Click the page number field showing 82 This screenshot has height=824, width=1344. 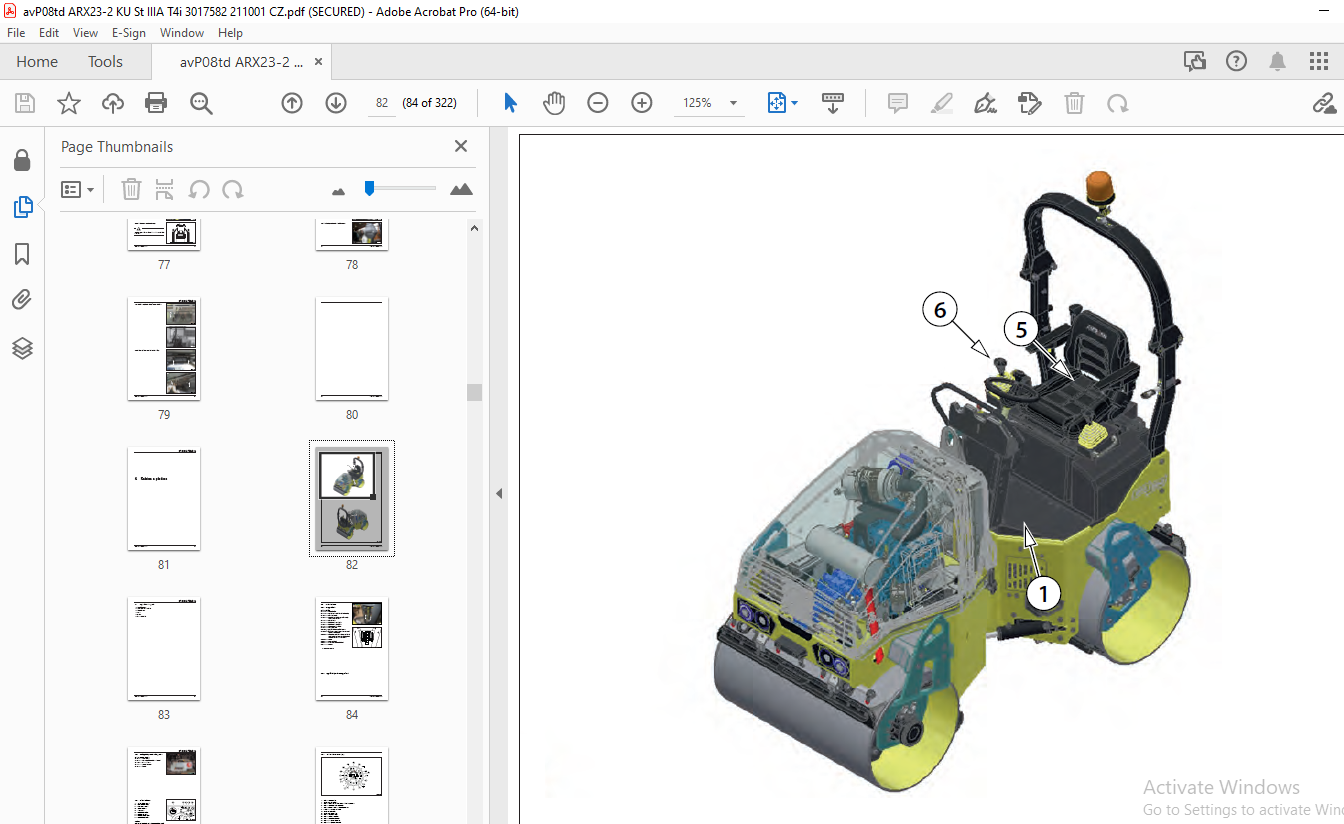[382, 103]
